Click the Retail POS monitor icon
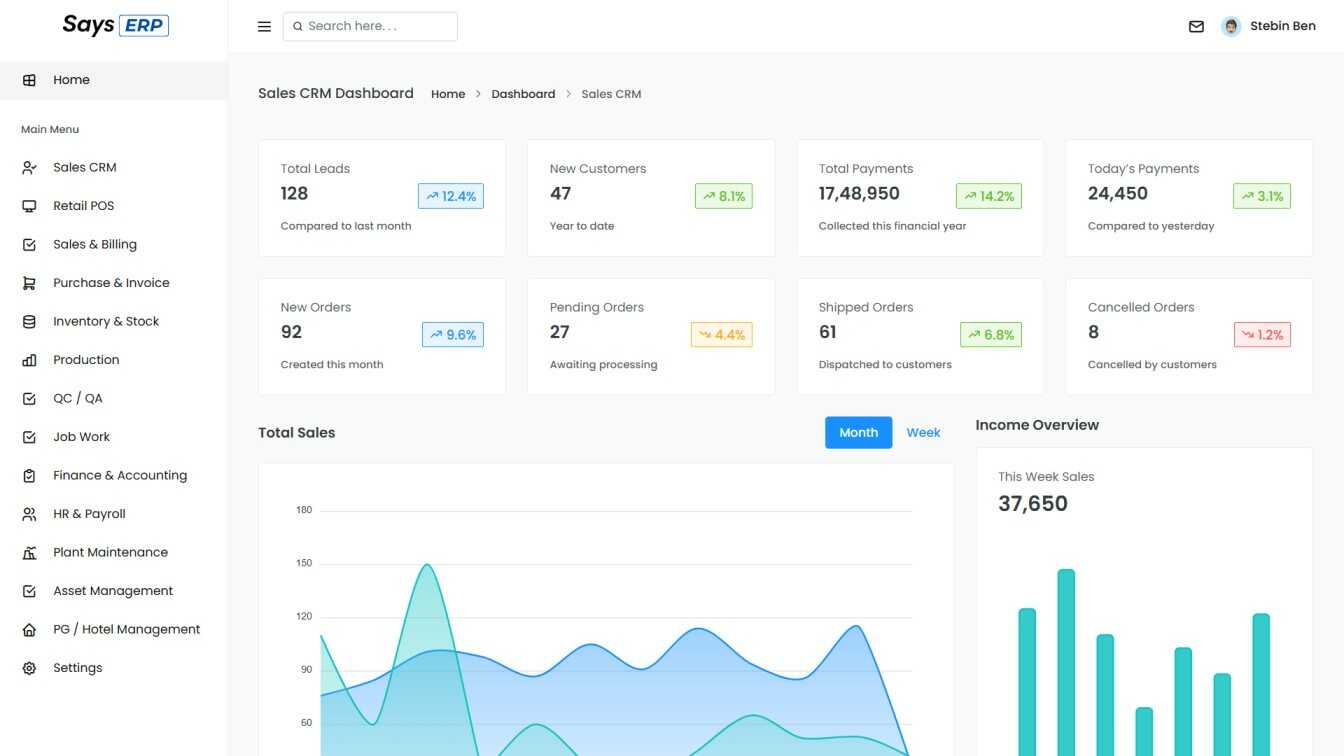The height and width of the screenshot is (756, 1344). (29, 206)
